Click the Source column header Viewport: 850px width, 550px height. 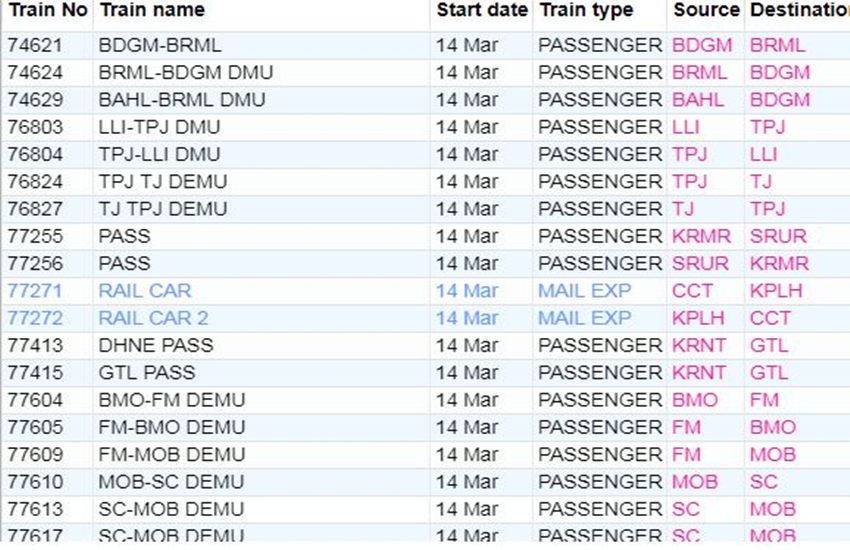(706, 11)
